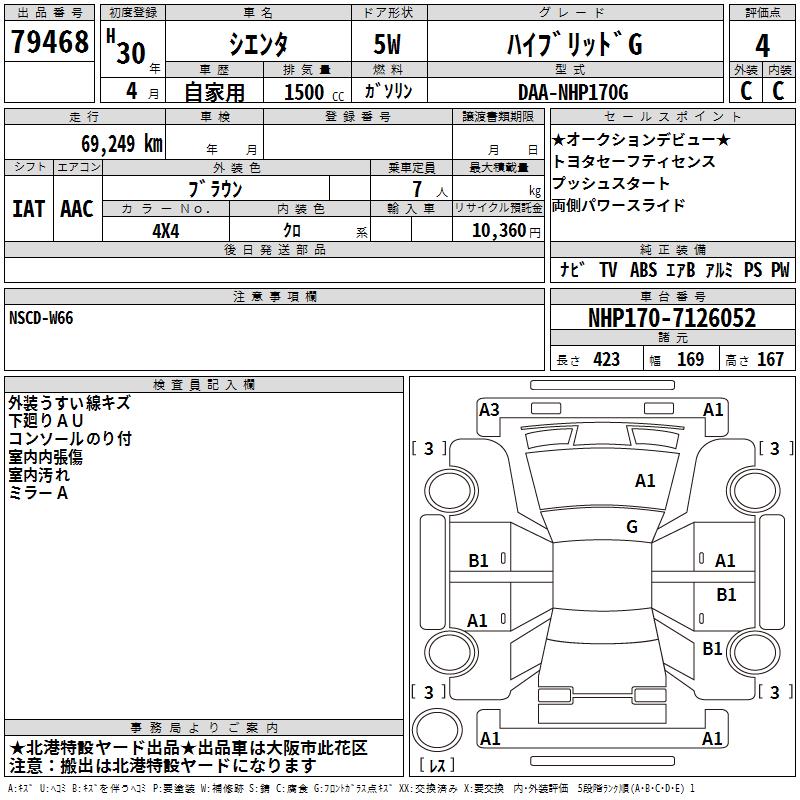This screenshot has height=800, width=800.
Task: Click width value 169
Action: tap(690, 360)
